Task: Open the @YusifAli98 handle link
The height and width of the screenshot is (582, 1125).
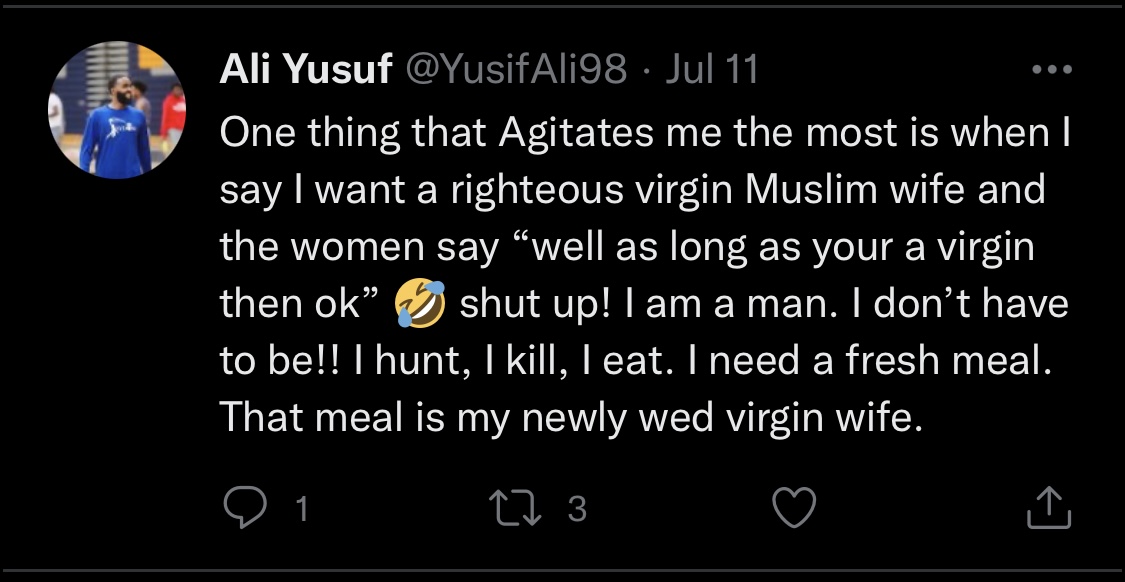Action: pos(513,71)
